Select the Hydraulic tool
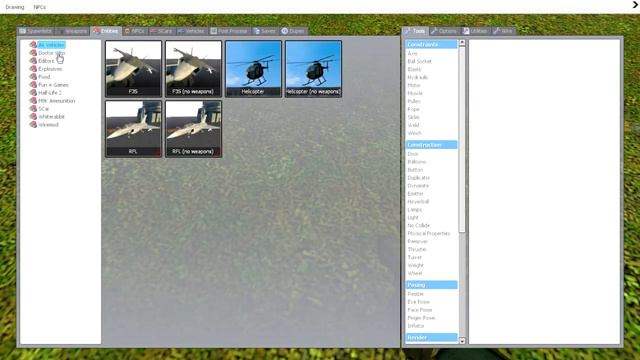This screenshot has width=640, height=360. [x=418, y=77]
